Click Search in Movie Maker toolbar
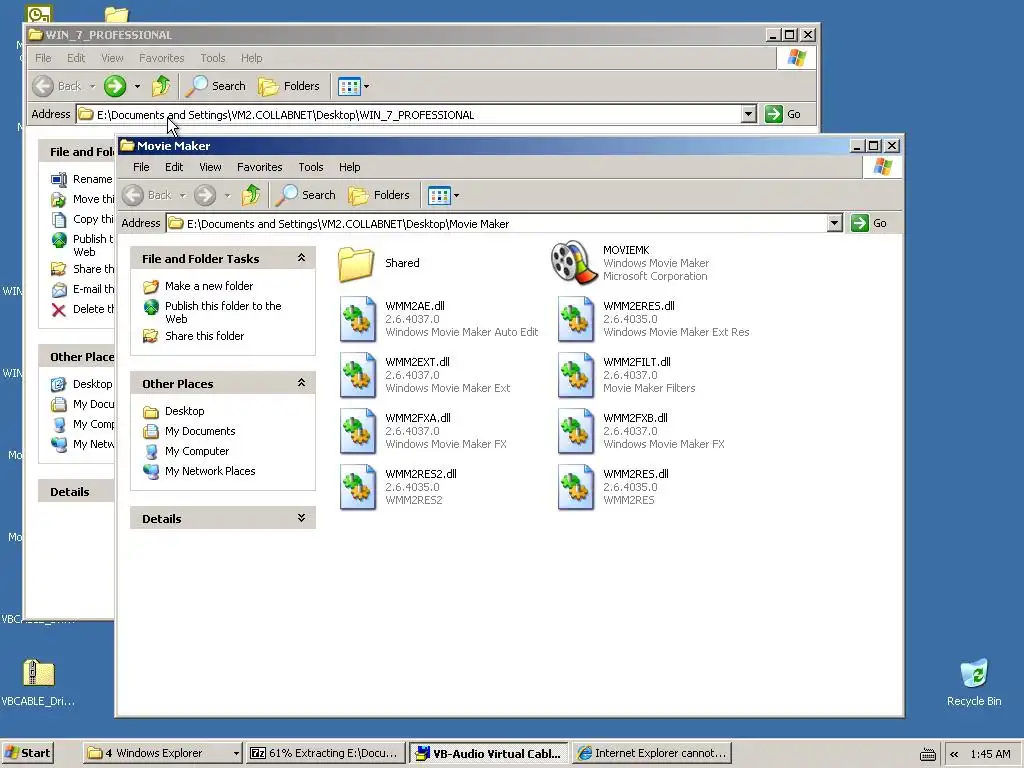The height and width of the screenshot is (768, 1024). point(306,195)
